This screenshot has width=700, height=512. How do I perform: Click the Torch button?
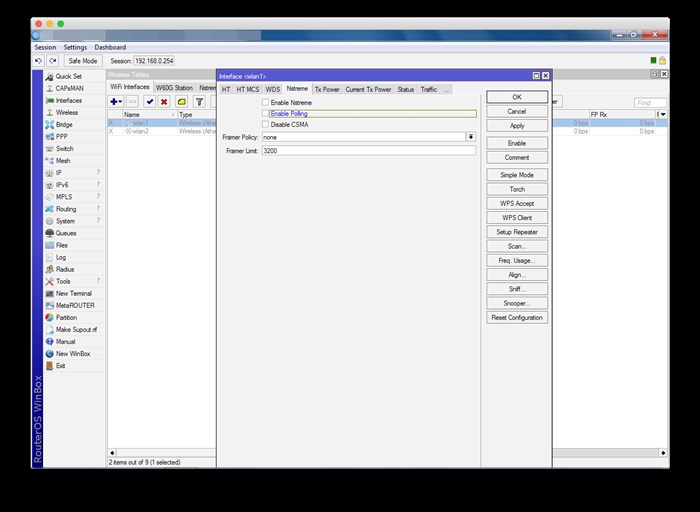[517, 189]
